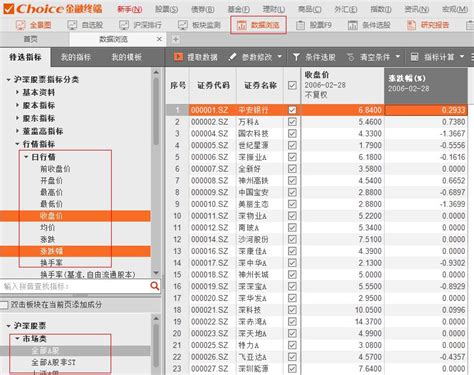
Task: Open the 自选股 toolbar icon
Action: point(72,25)
